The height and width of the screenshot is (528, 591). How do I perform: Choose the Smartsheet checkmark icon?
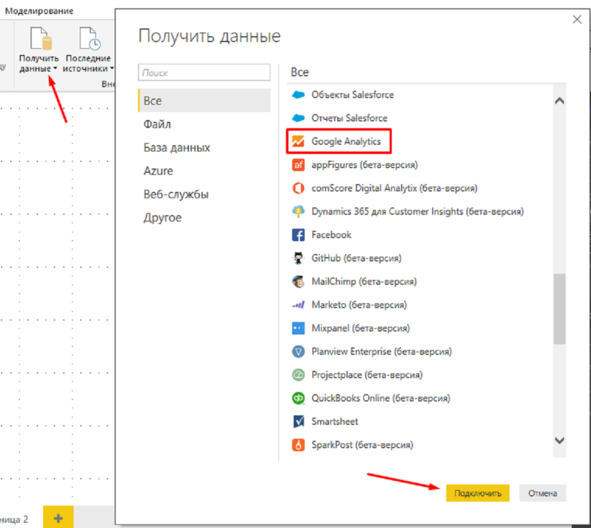[x=298, y=421]
